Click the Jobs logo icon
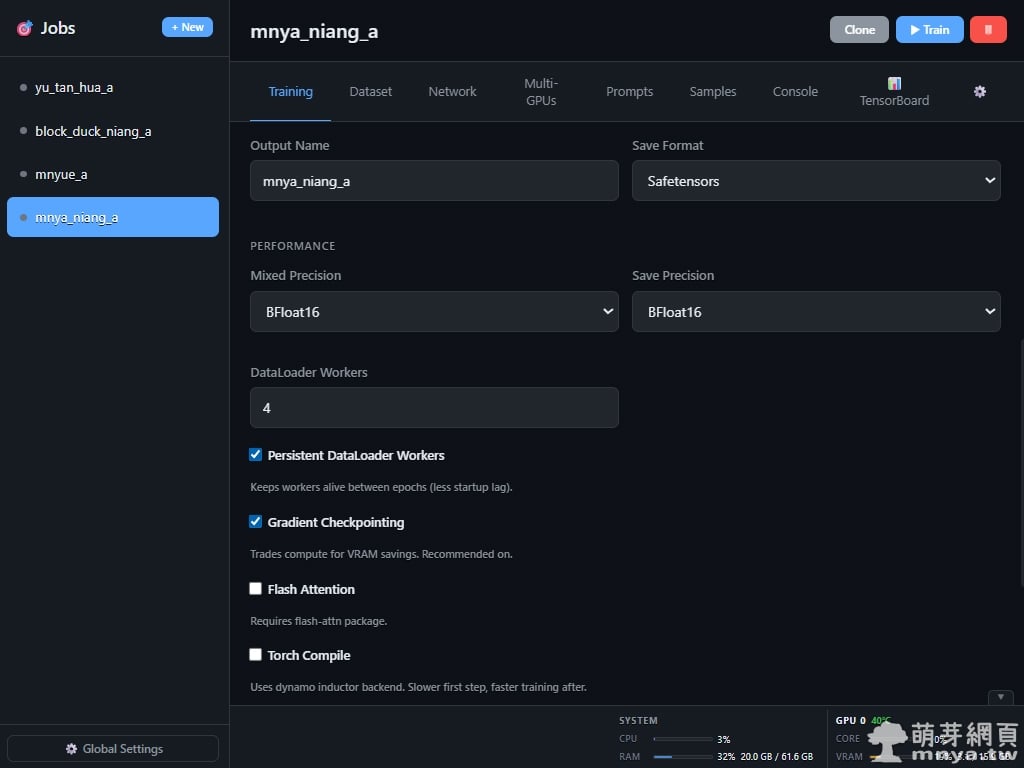Image resolution: width=1024 pixels, height=768 pixels. pos(24,29)
